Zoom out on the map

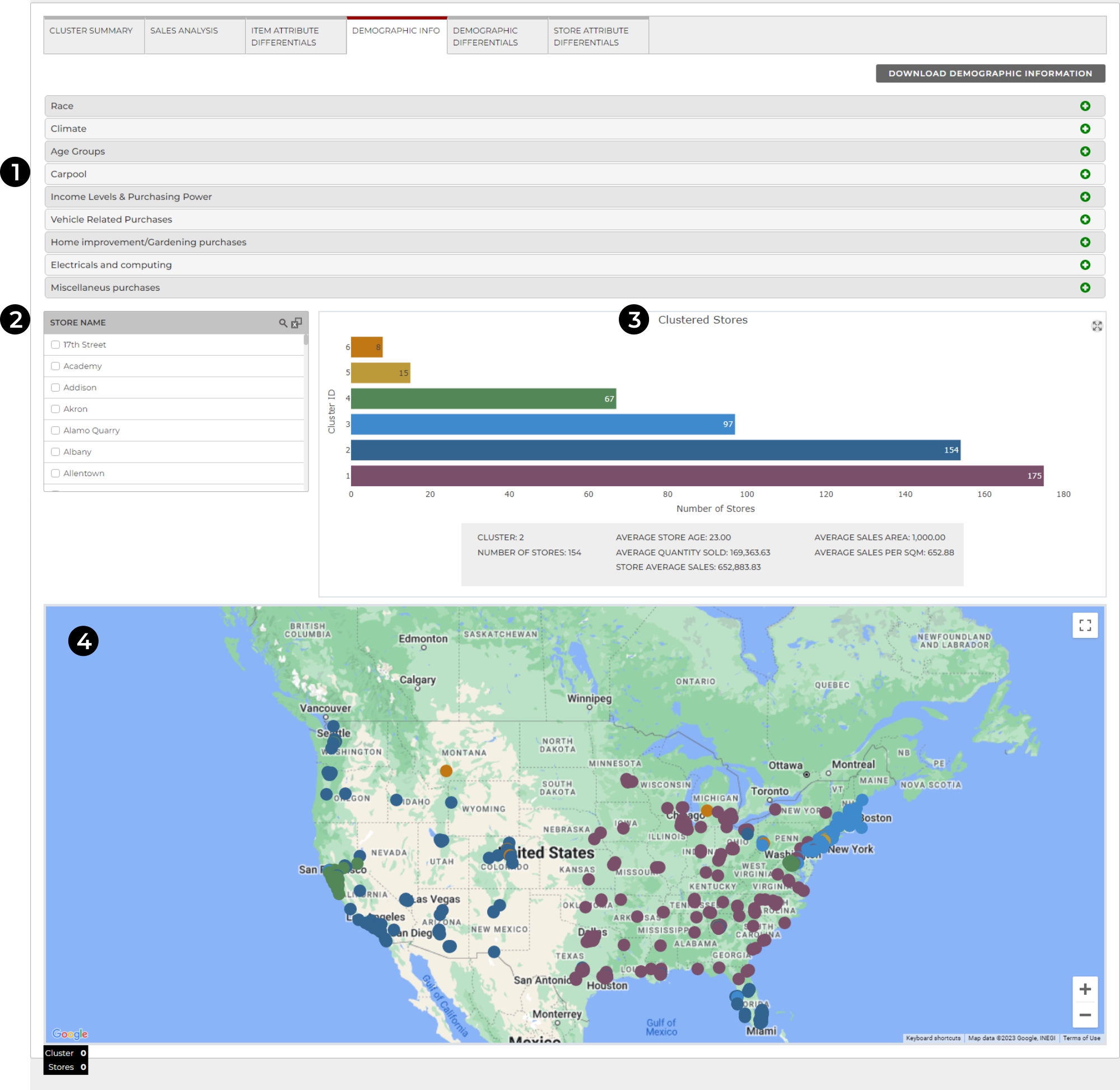coord(1085,1015)
